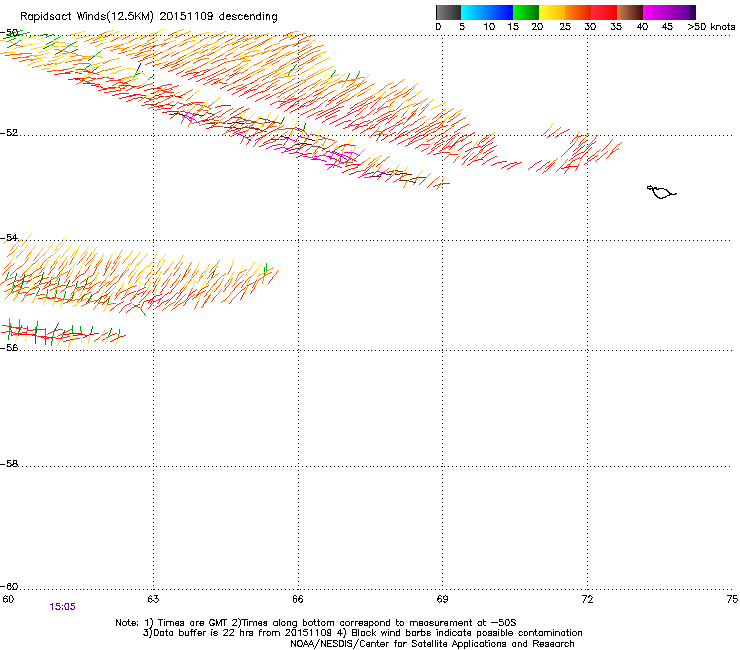Click the '10' legend tick label

click(x=489, y=27)
